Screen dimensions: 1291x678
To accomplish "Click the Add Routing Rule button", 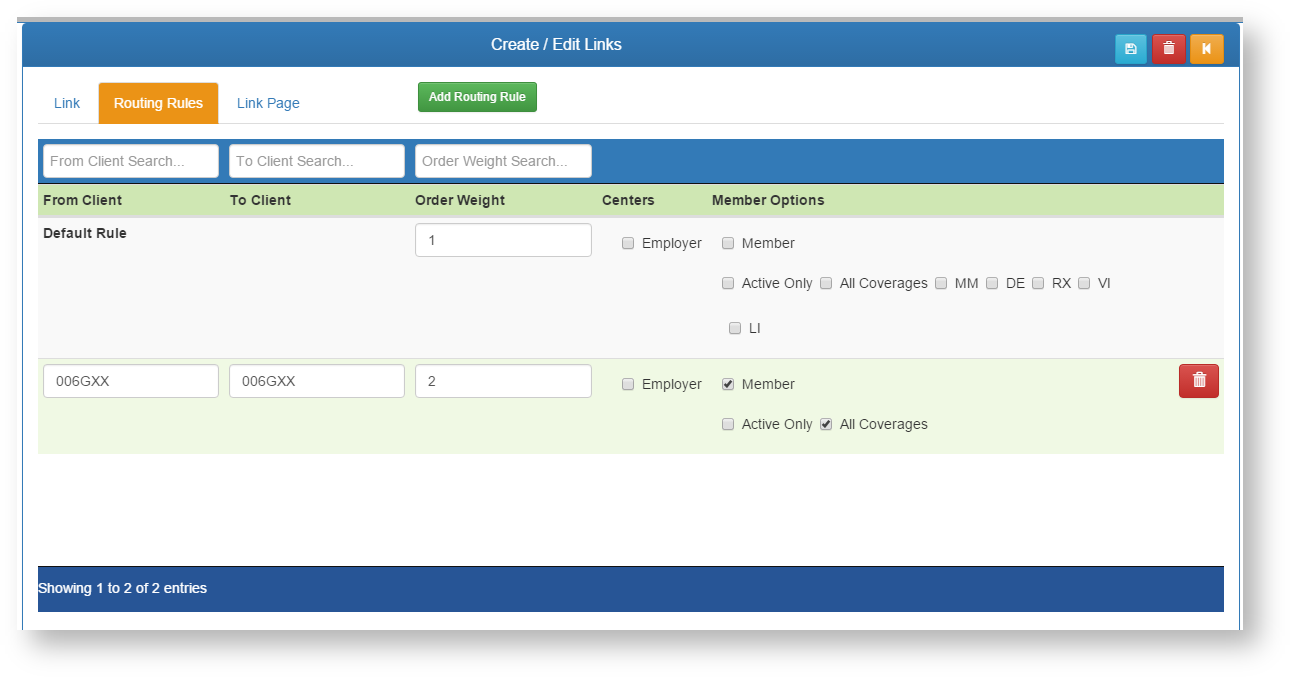I will 477,97.
